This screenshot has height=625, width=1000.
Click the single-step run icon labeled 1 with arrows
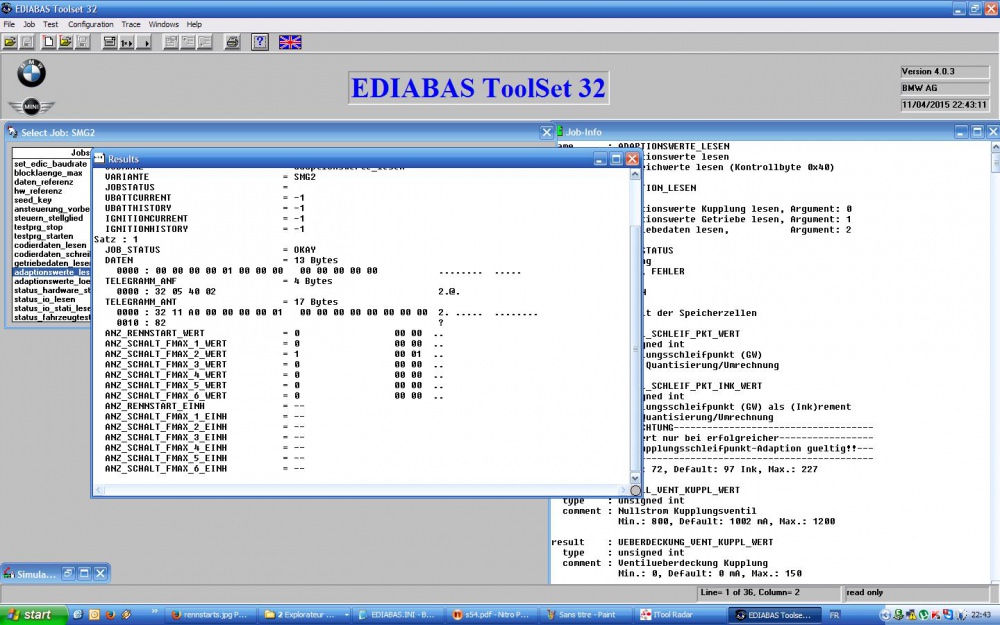126,42
